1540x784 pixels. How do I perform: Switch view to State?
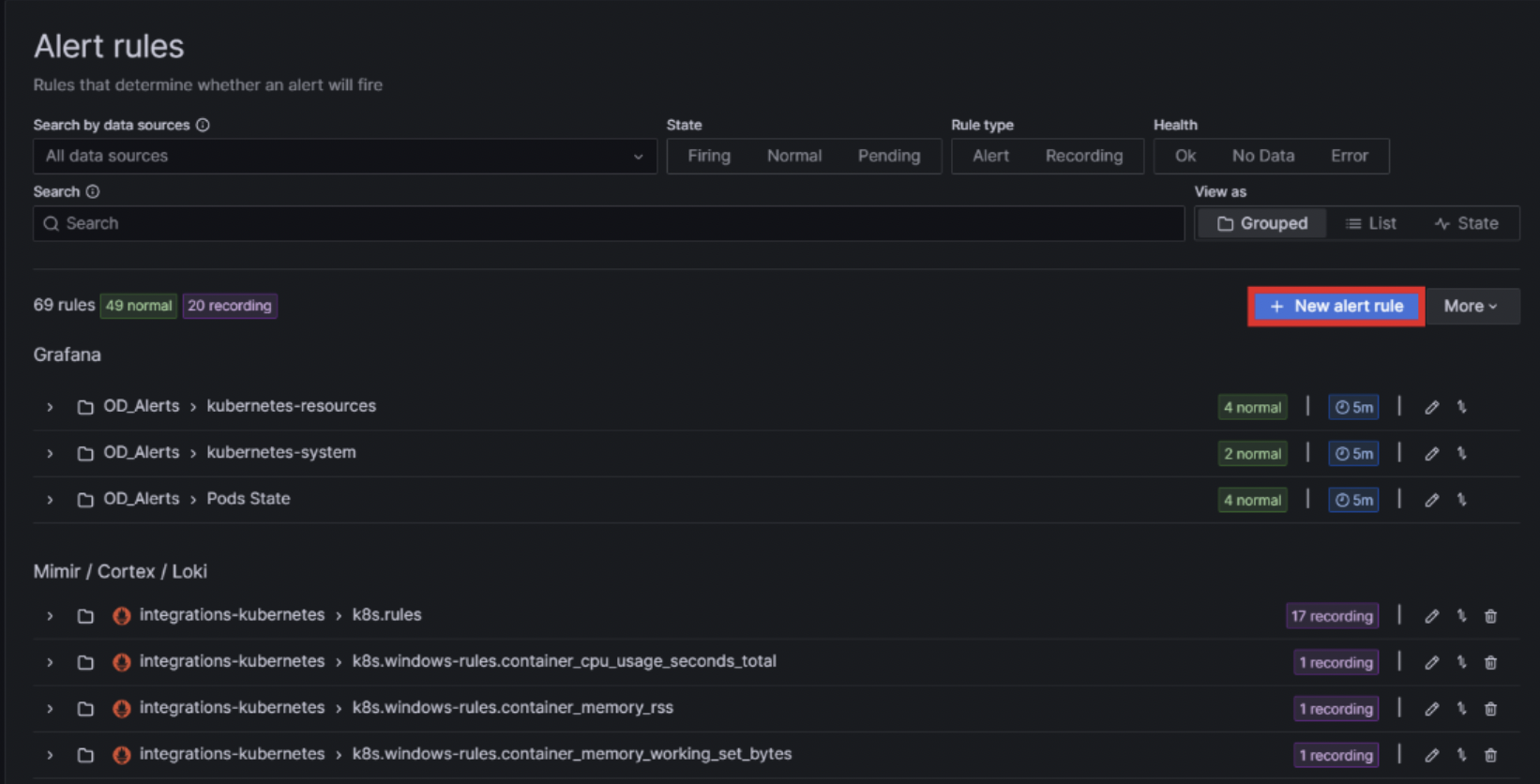(x=1467, y=223)
